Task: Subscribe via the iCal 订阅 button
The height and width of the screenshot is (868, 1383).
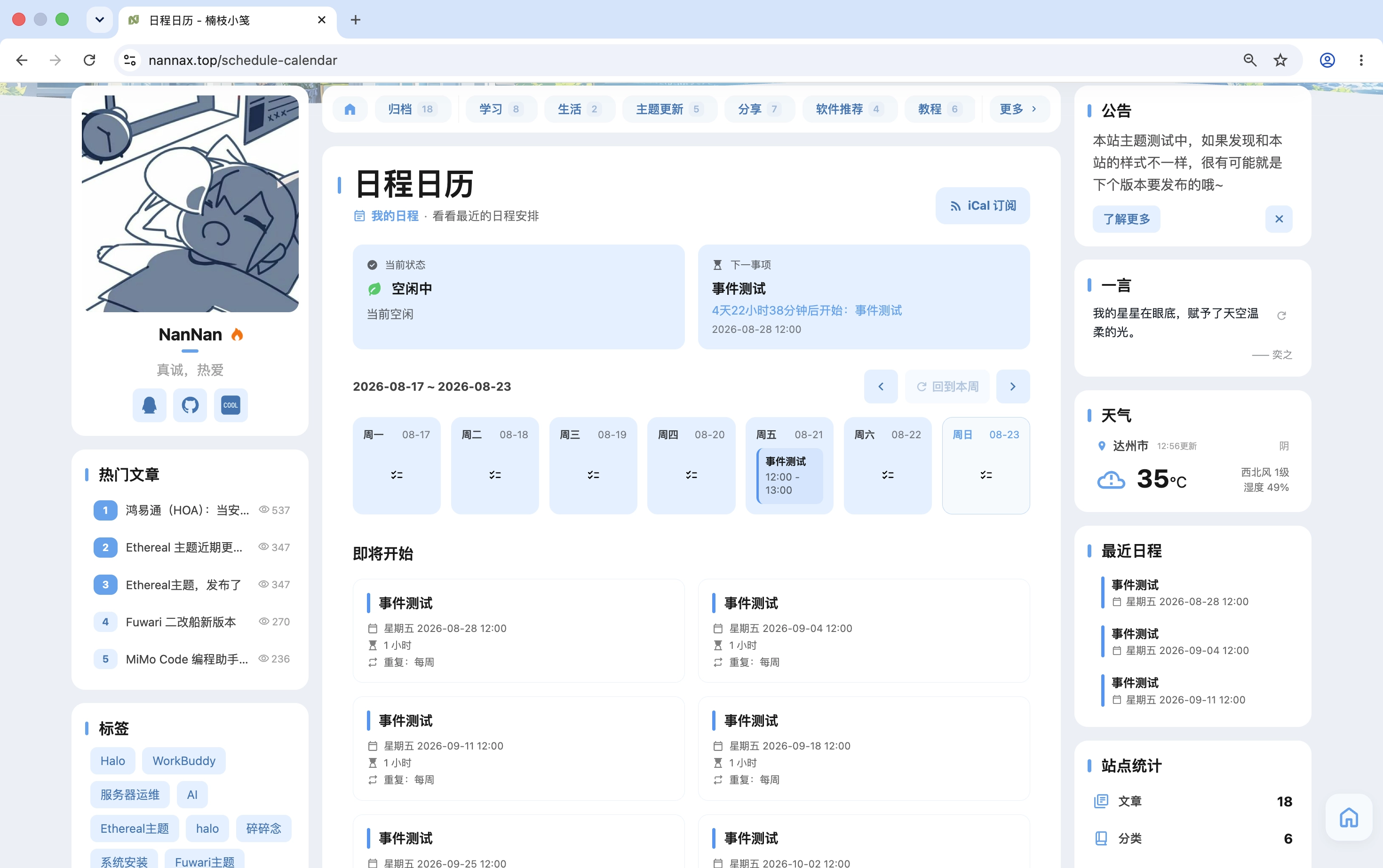Action: tap(982, 205)
